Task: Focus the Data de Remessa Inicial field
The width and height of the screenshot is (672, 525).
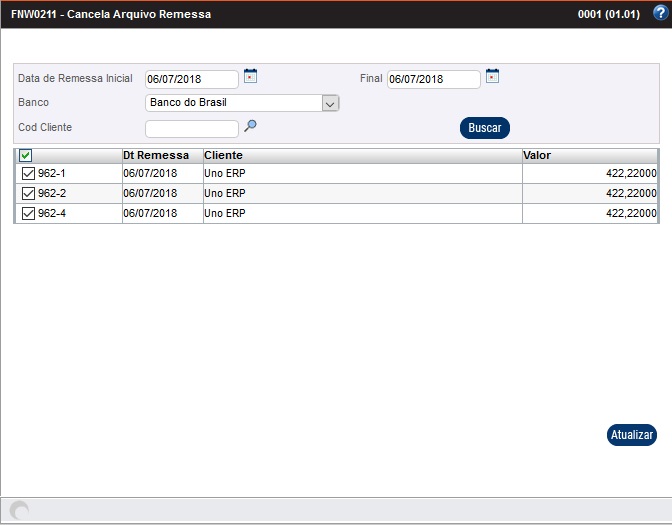Action: click(x=192, y=79)
